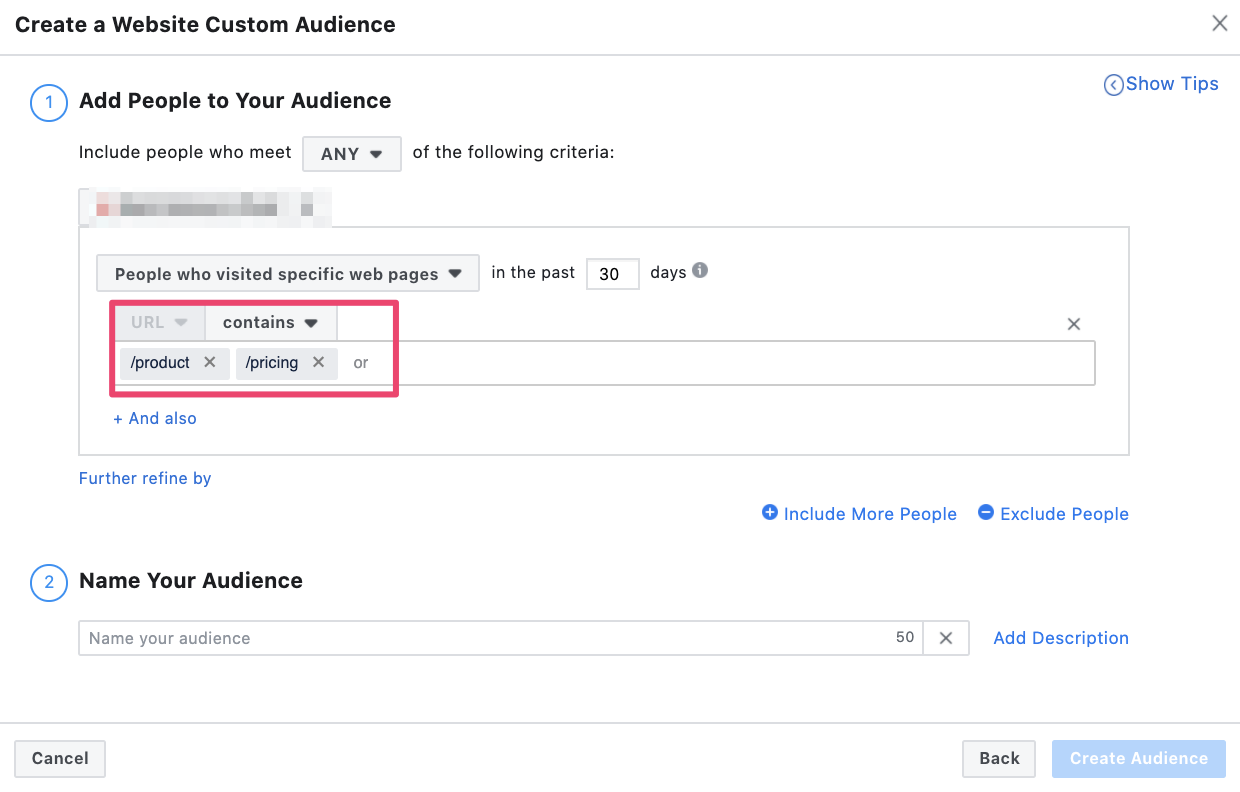
Task: Click Add Description link
Action: pyautogui.click(x=1060, y=638)
